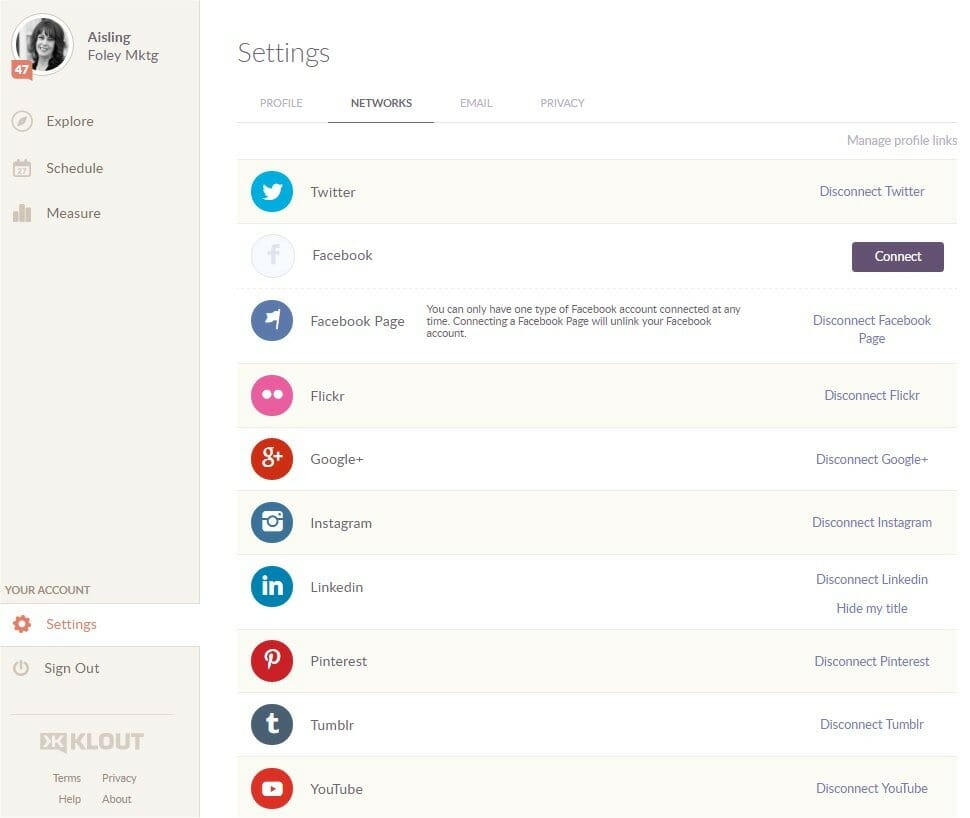Image resolution: width=970 pixels, height=818 pixels.
Task: Disconnect YouTube network
Action: click(872, 788)
